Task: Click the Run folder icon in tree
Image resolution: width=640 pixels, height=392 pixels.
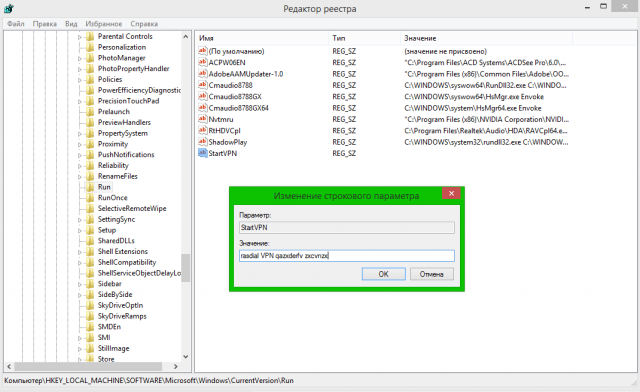Action: pyautogui.click(x=90, y=187)
